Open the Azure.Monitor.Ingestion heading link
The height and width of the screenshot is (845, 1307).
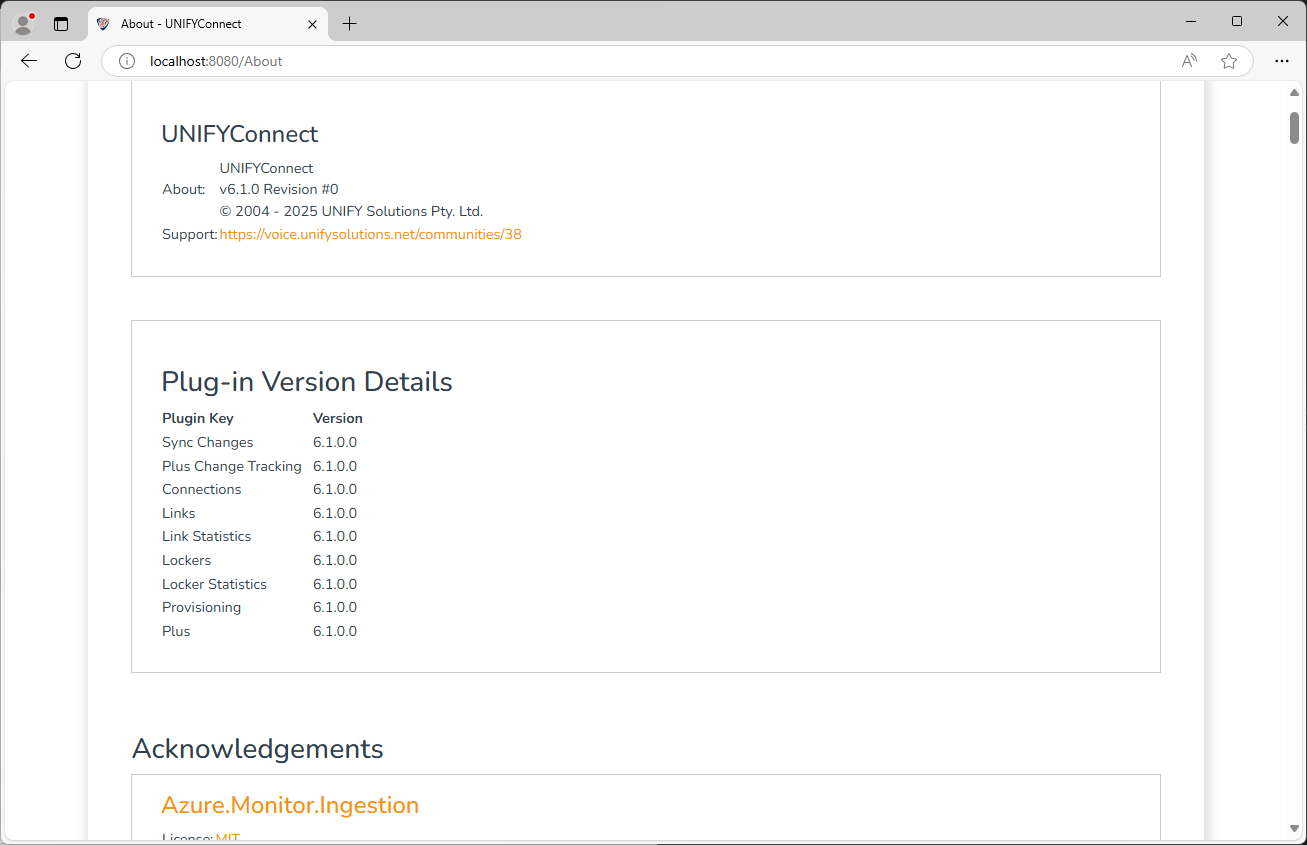point(290,806)
